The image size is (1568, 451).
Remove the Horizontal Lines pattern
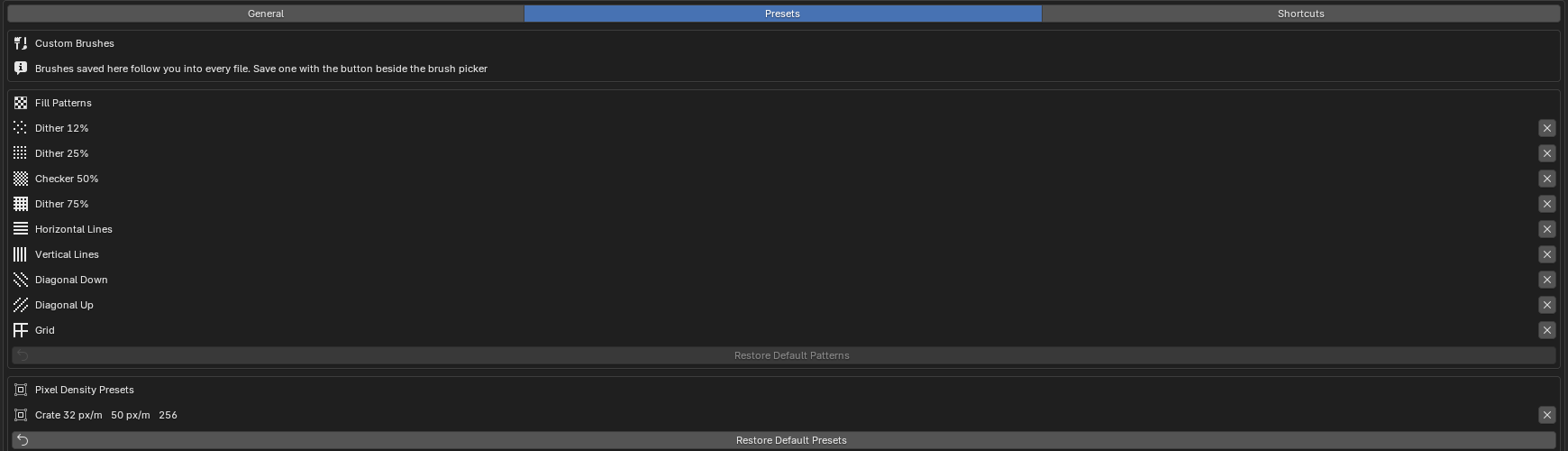tap(1547, 229)
